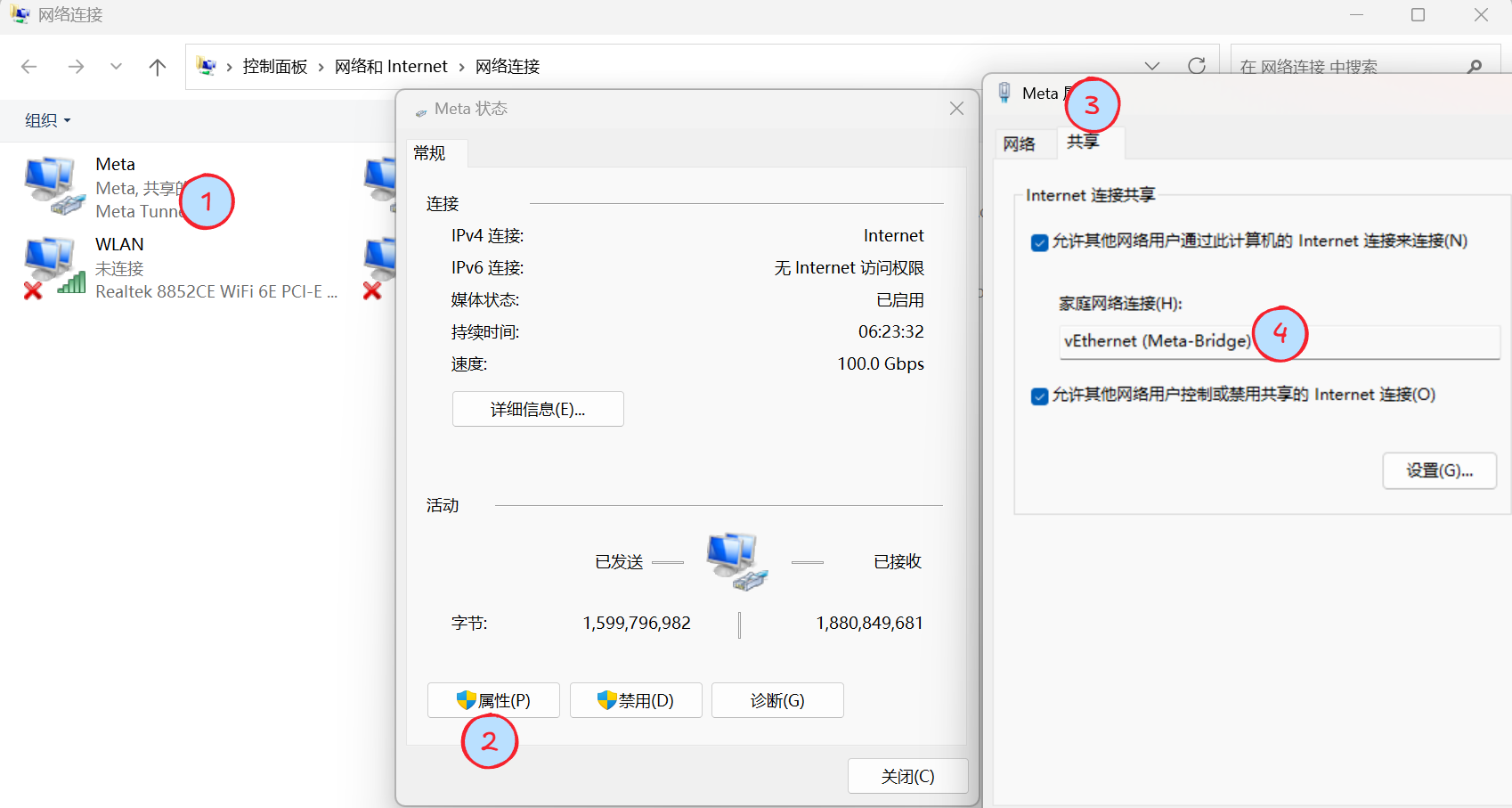Open 详细信息 for the Meta connection
Viewport: 1512px width, 808px height.
(537, 409)
